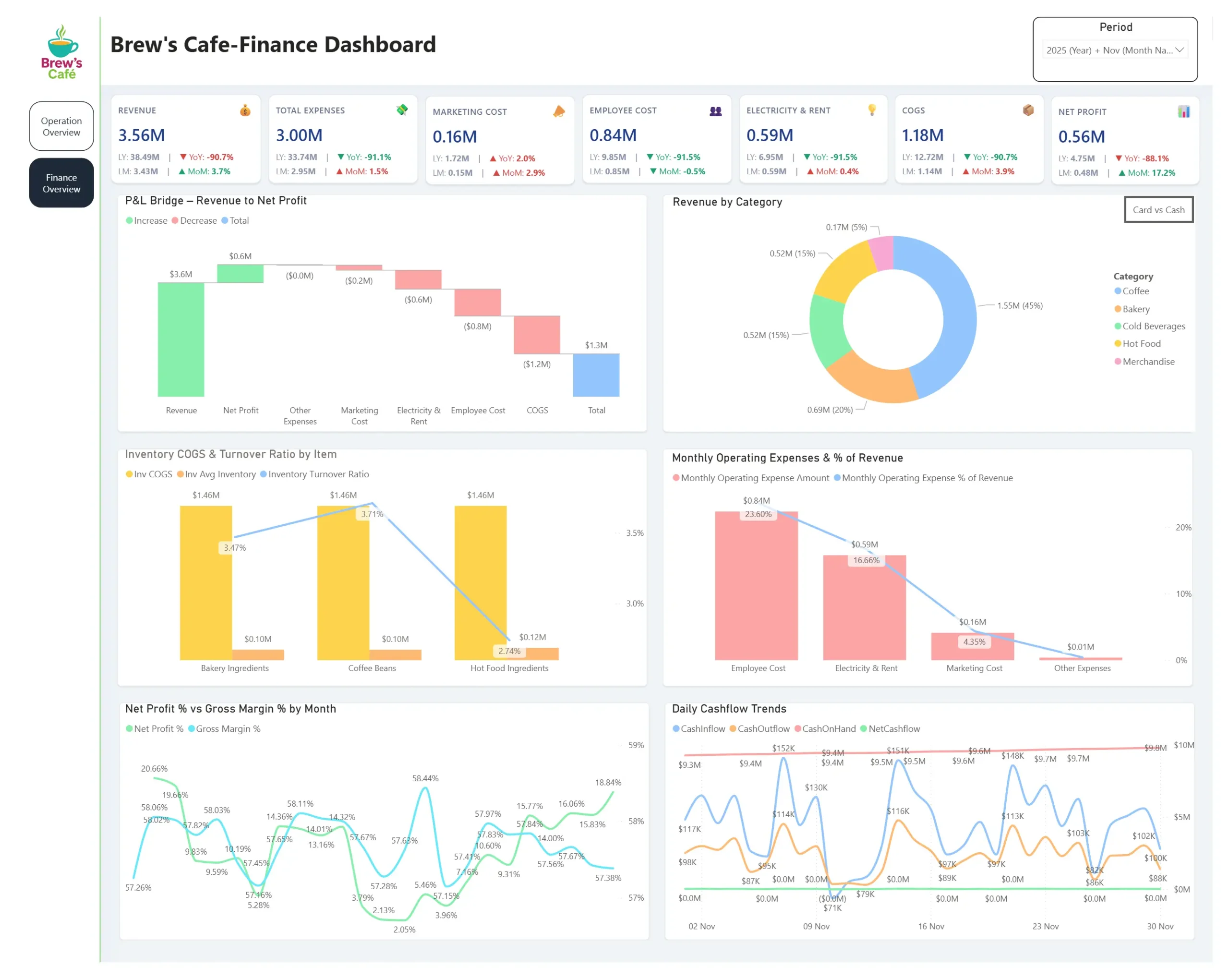Open the Period slicer dropdown
The width and height of the screenshot is (1229, 980).
pyautogui.click(x=1181, y=50)
